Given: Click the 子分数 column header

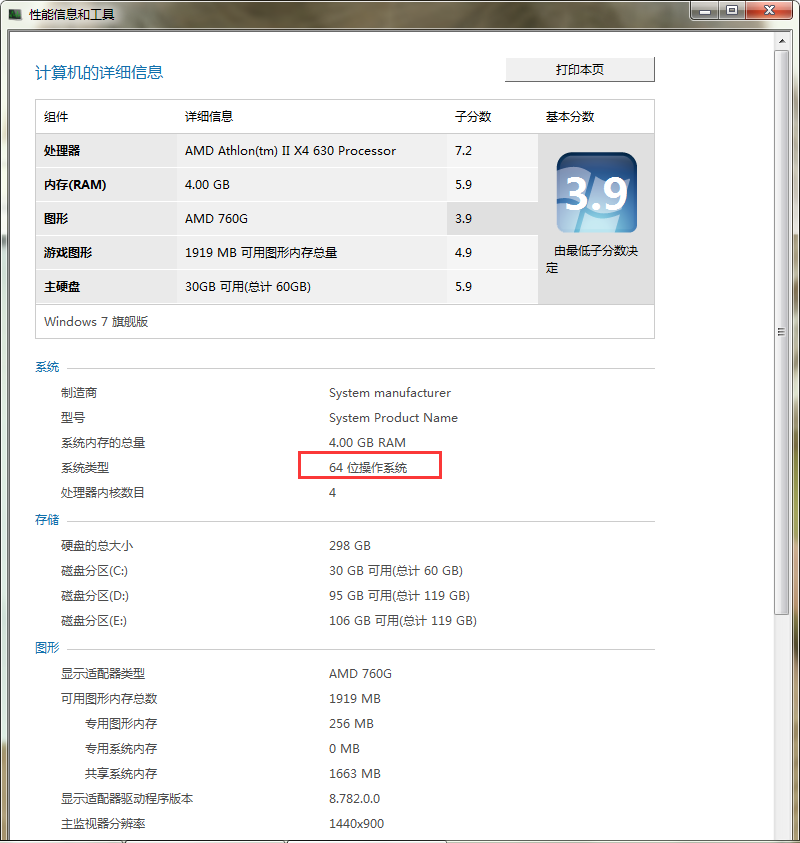Looking at the screenshot, I should [x=473, y=117].
